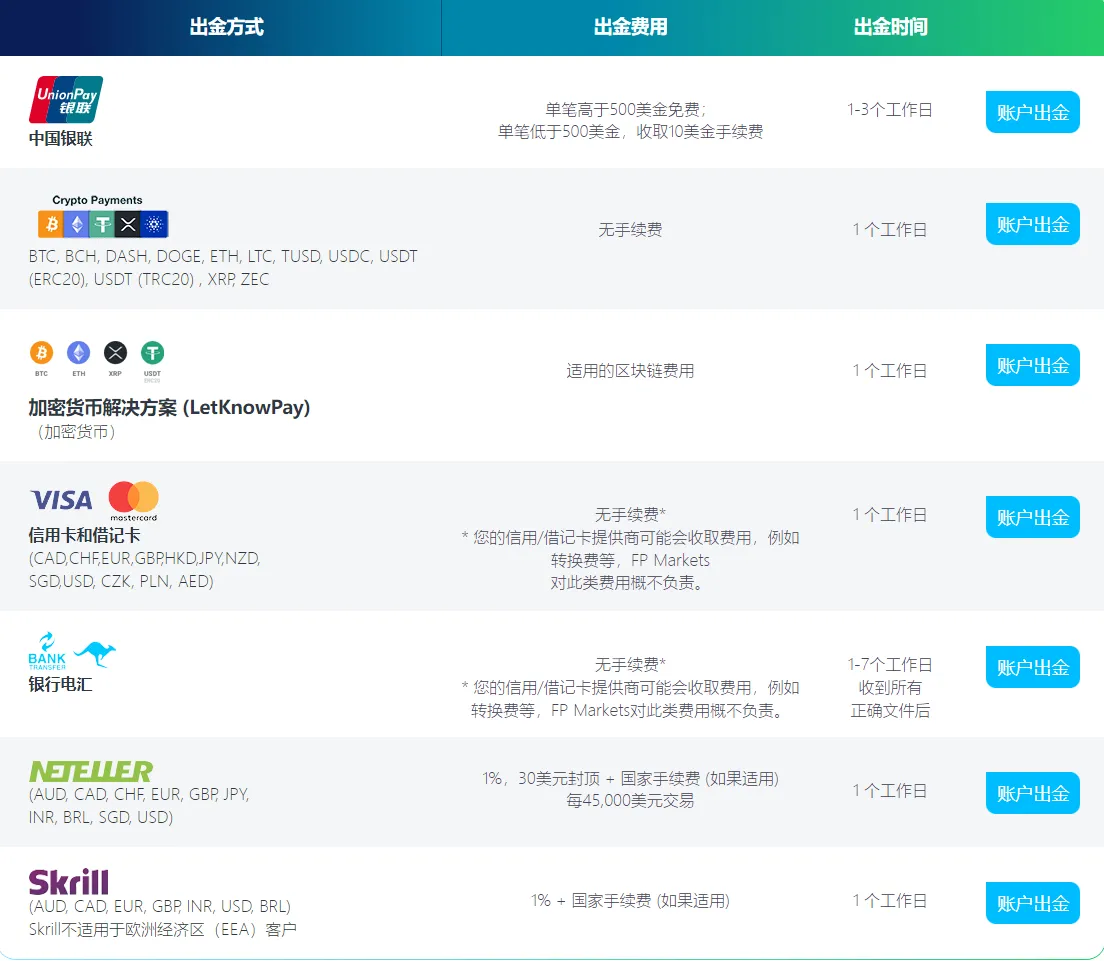
Task: Click the round ETH icon in LetKnowPay row
Action: (x=78, y=352)
